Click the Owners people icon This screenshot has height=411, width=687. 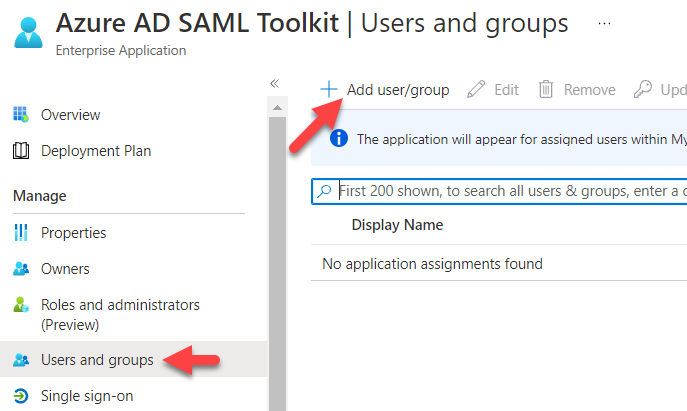tap(21, 269)
